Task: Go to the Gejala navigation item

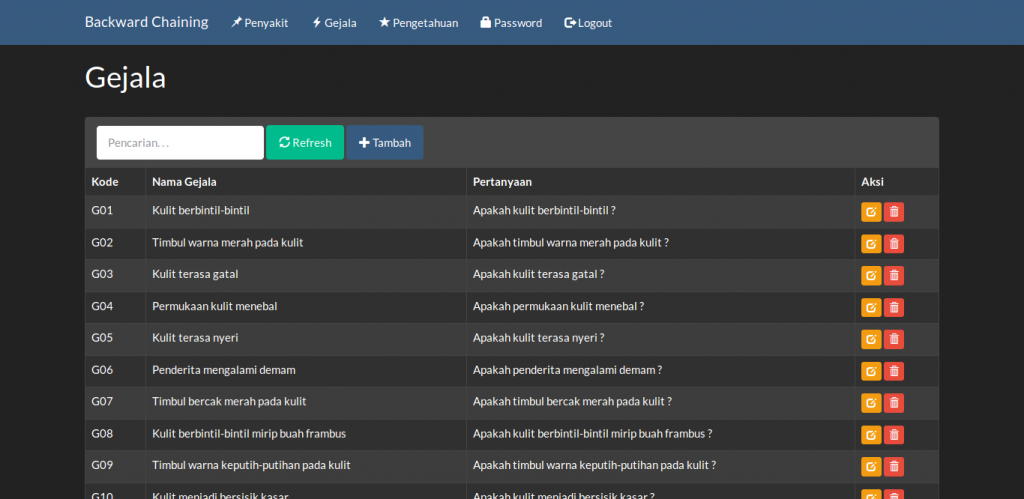Action: coord(334,23)
